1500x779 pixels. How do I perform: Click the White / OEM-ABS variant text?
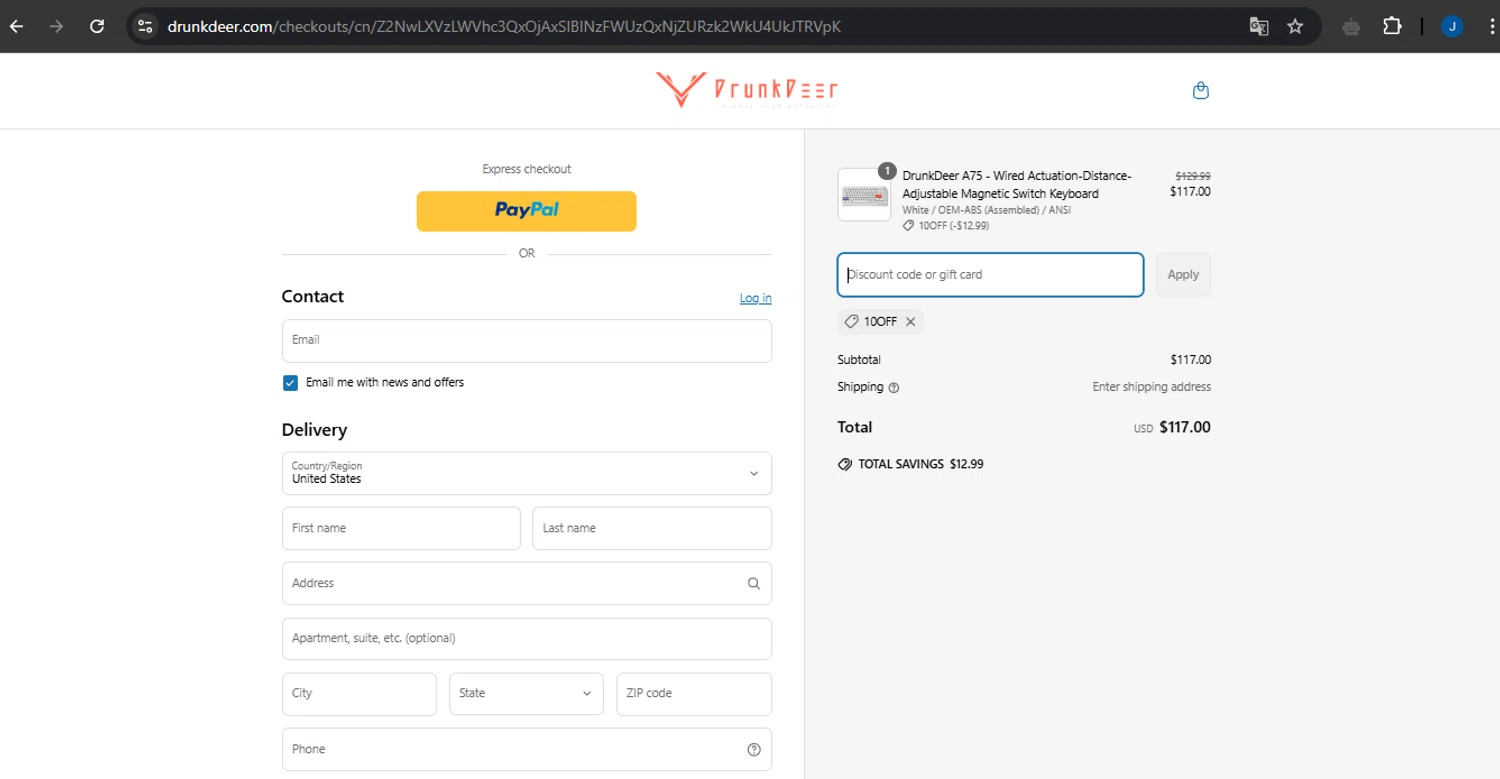(986, 211)
